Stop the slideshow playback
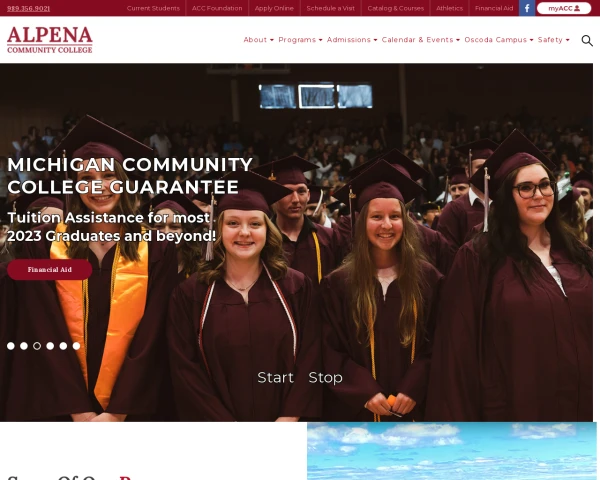This screenshot has height=480, width=600. [x=325, y=377]
